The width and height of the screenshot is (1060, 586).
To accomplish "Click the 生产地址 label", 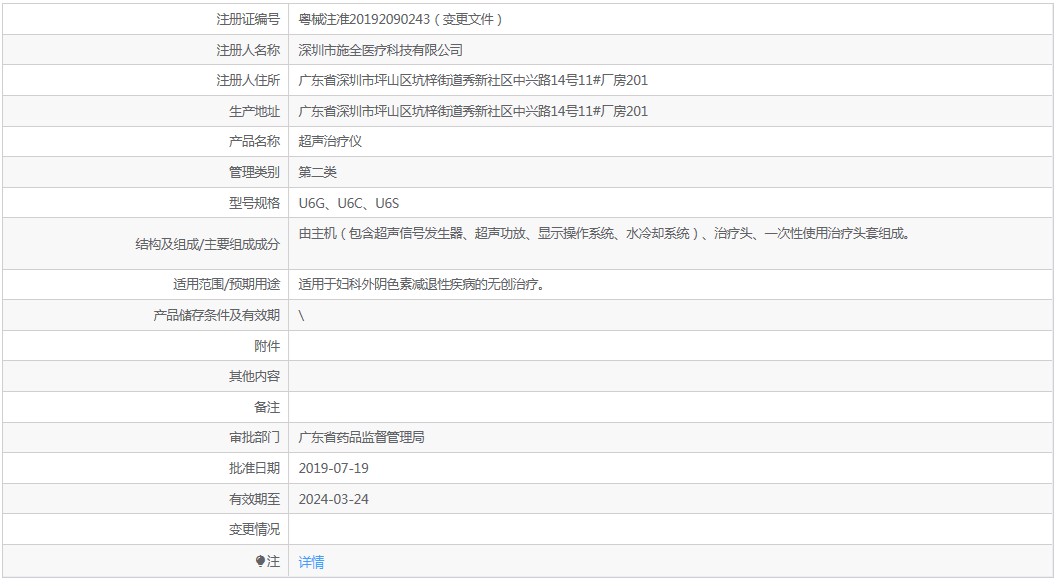I will click(254, 112).
